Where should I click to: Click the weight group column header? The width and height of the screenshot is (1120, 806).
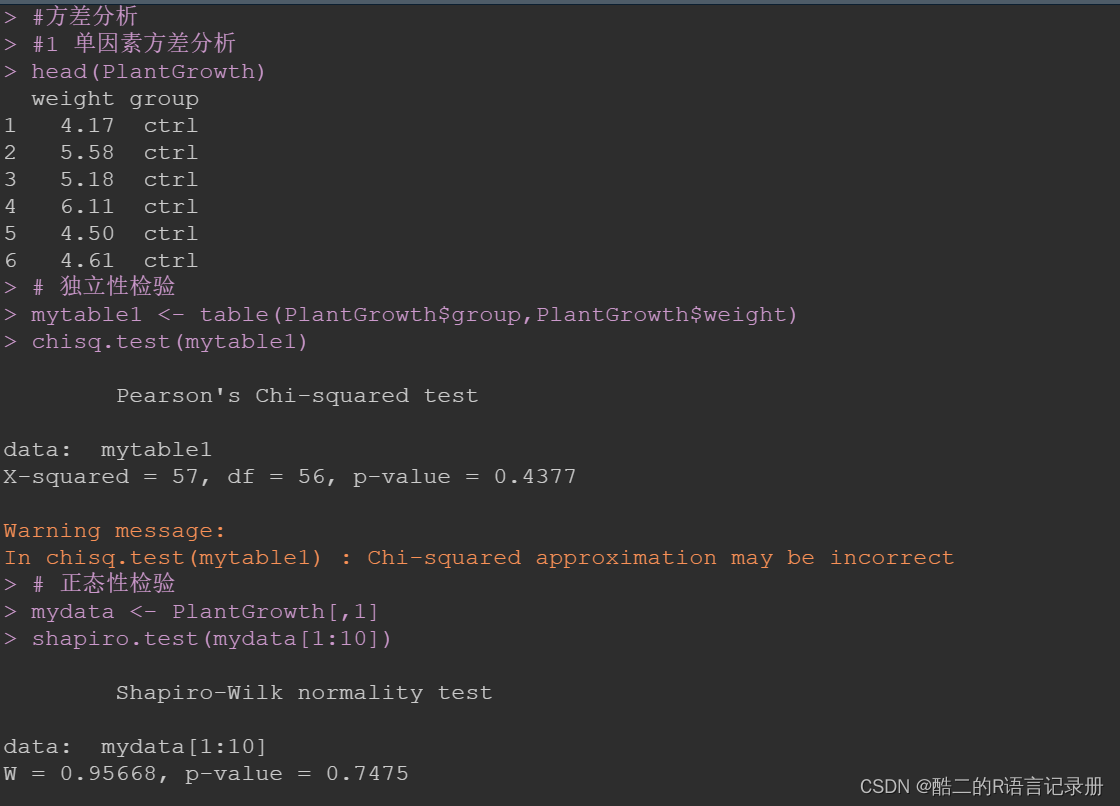point(115,99)
